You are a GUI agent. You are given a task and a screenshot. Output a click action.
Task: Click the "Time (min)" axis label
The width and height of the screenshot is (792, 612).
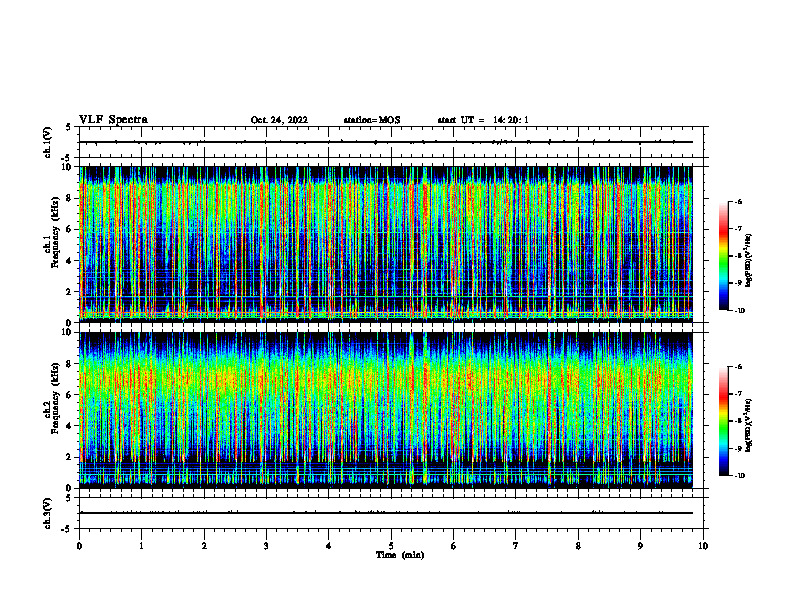tap(400, 555)
